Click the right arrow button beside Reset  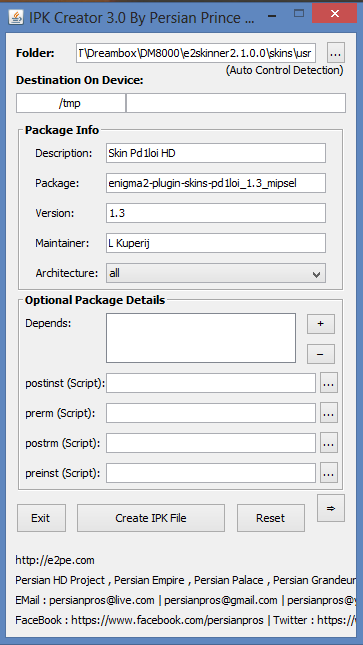coord(331,508)
